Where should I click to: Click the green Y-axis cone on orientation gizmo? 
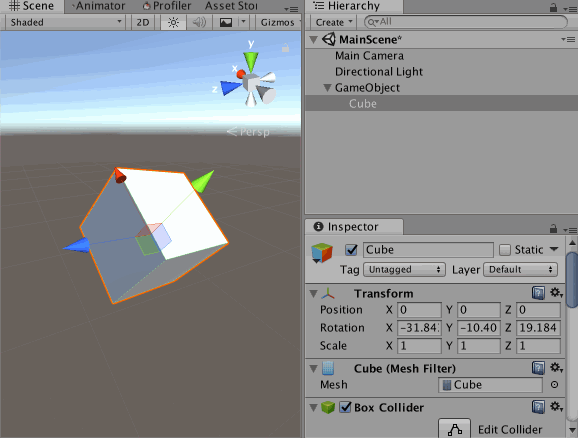click(x=251, y=61)
